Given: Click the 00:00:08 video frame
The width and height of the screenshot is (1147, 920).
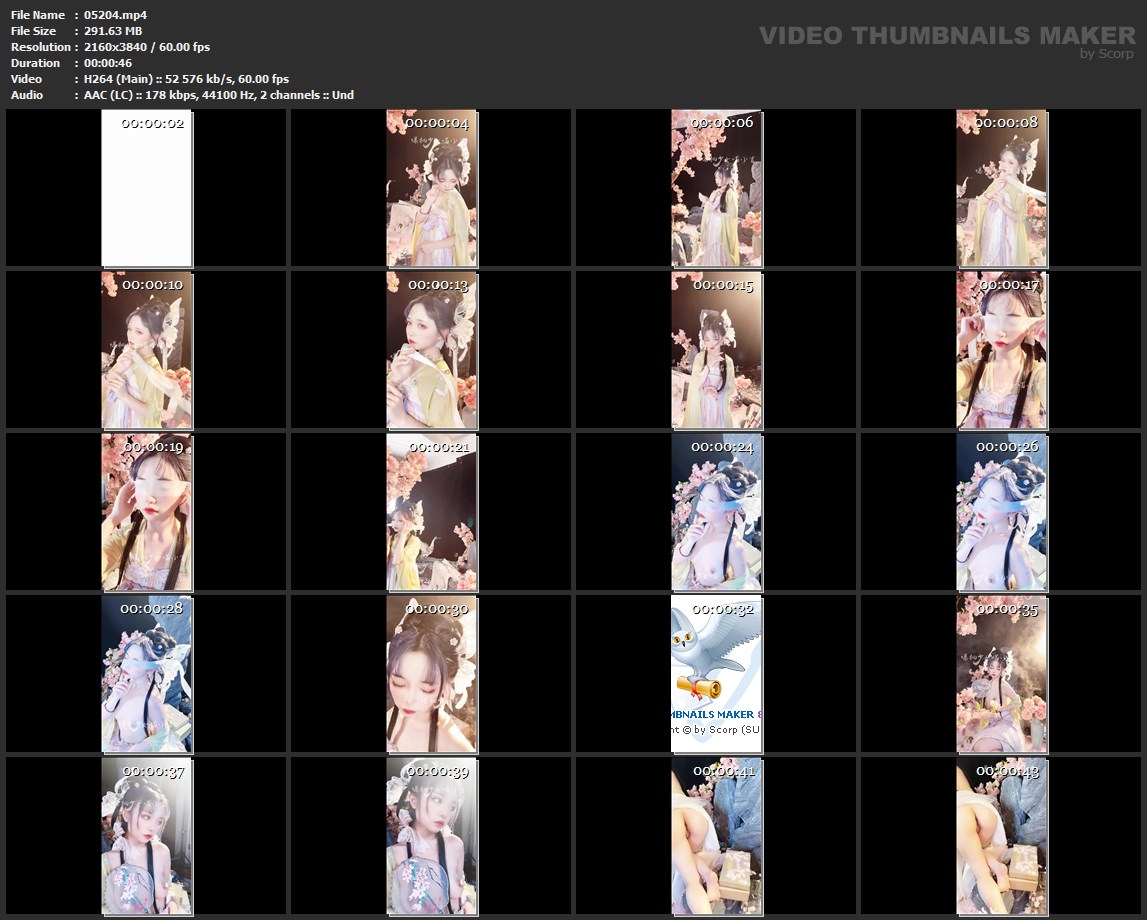Looking at the screenshot, I should pyautogui.click(x=1001, y=188).
